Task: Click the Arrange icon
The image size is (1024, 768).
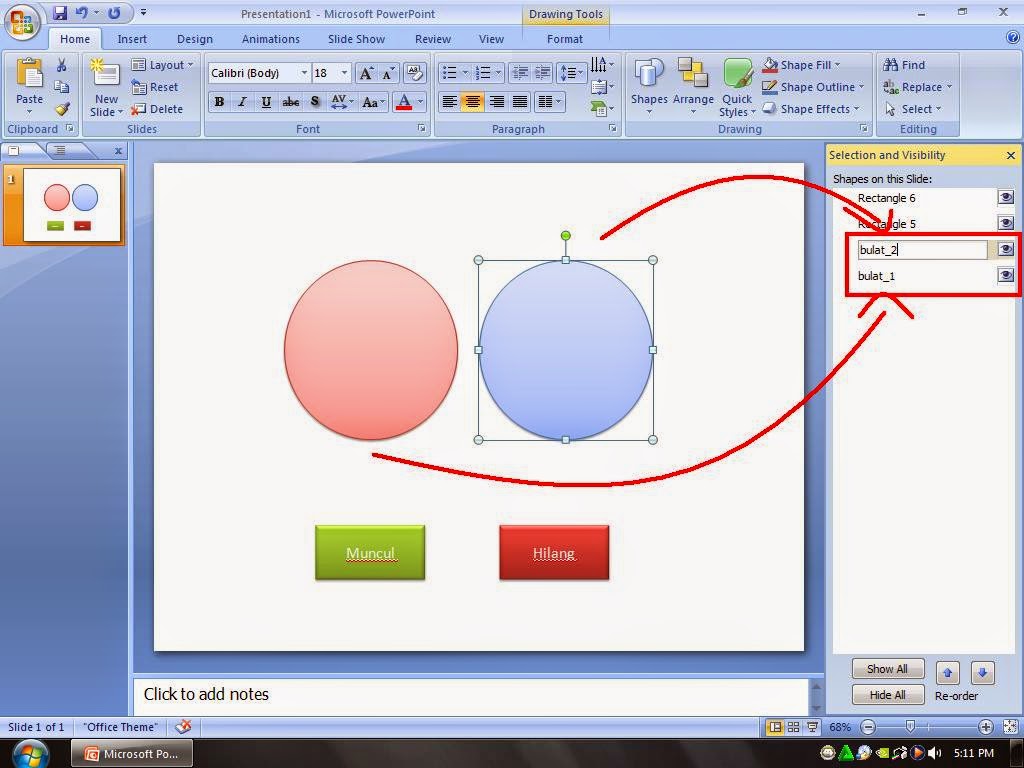Action: [694, 85]
